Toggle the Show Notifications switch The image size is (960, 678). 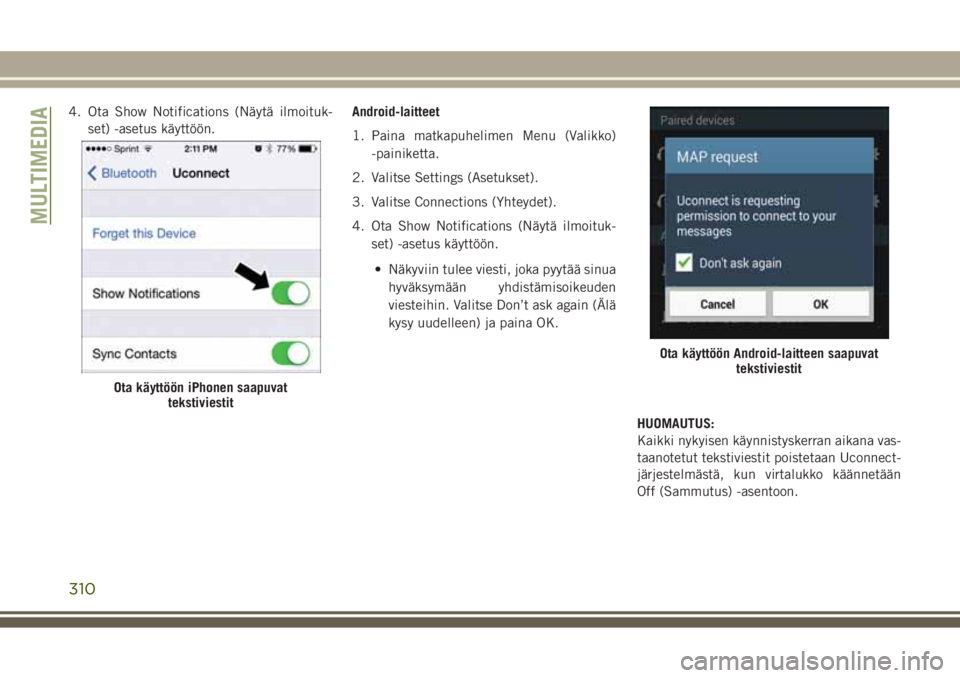click(291, 293)
